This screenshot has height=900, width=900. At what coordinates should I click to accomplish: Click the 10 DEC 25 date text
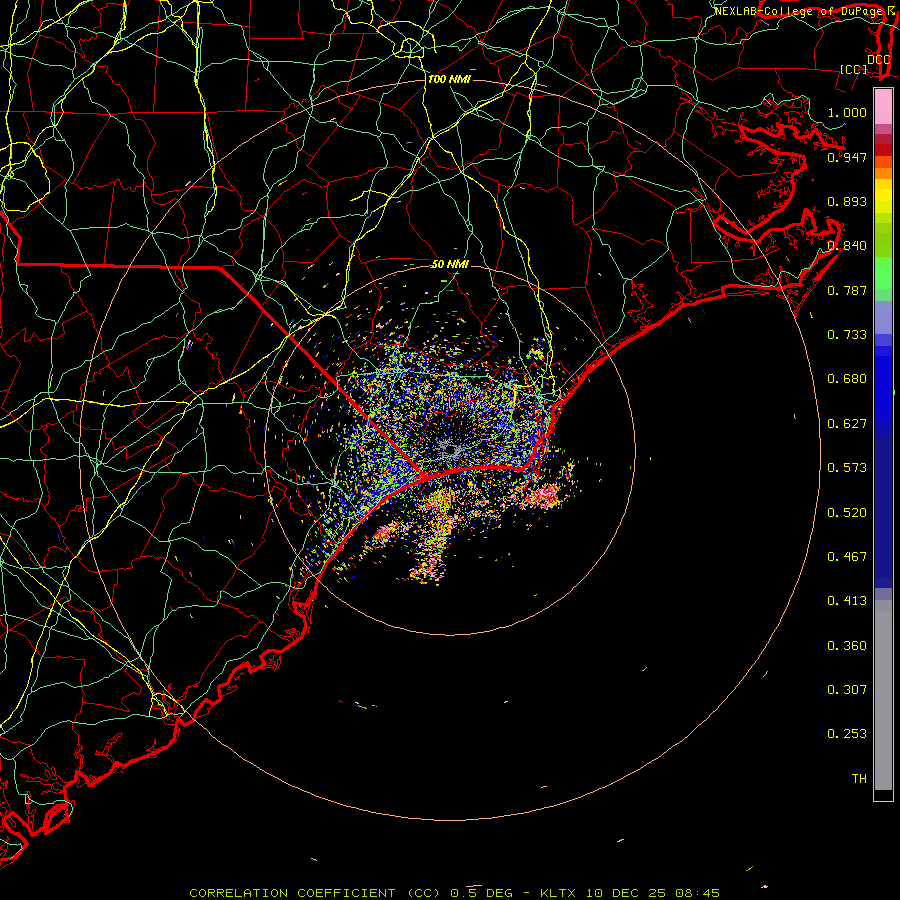(x=627, y=893)
